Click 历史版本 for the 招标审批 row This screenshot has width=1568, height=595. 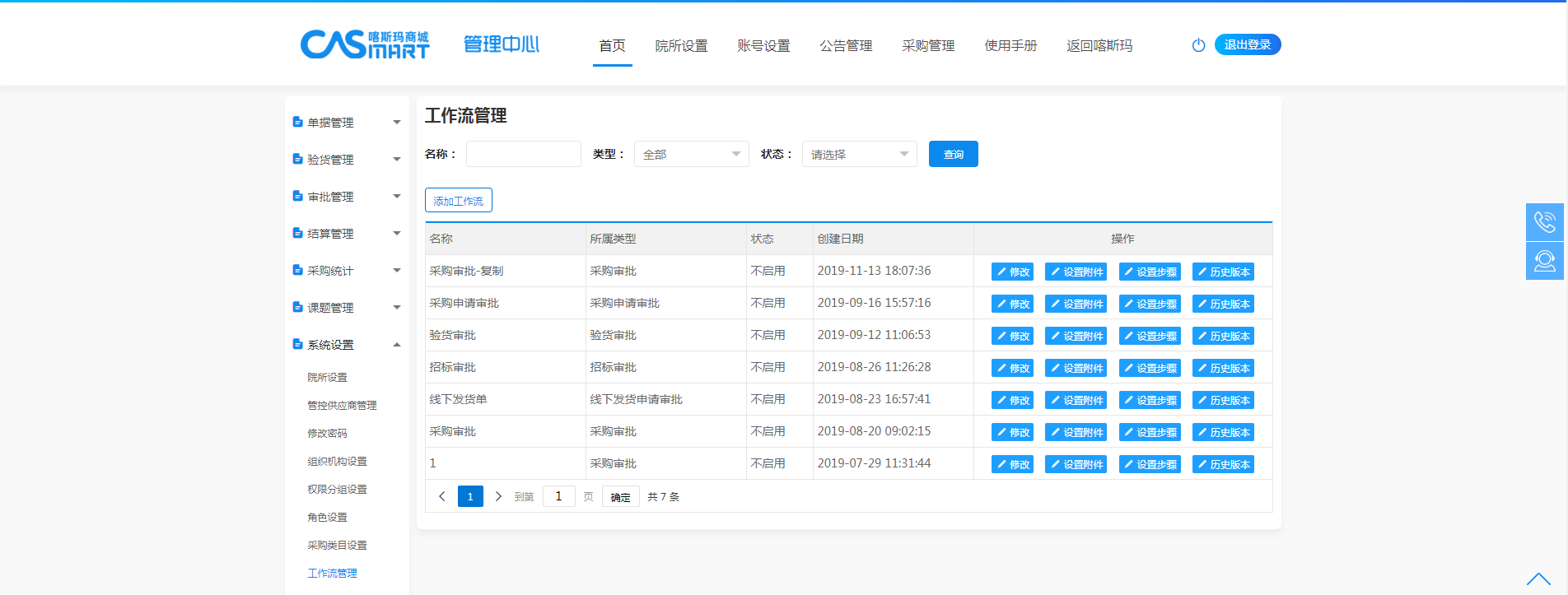tap(1223, 368)
